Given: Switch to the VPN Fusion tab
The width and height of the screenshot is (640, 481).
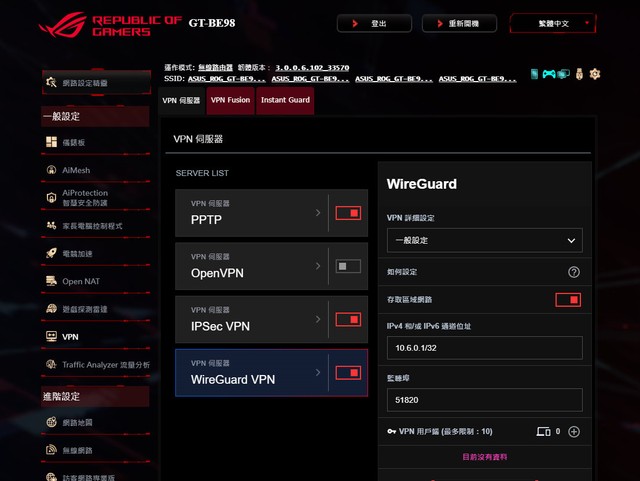Looking at the screenshot, I should pyautogui.click(x=230, y=100).
